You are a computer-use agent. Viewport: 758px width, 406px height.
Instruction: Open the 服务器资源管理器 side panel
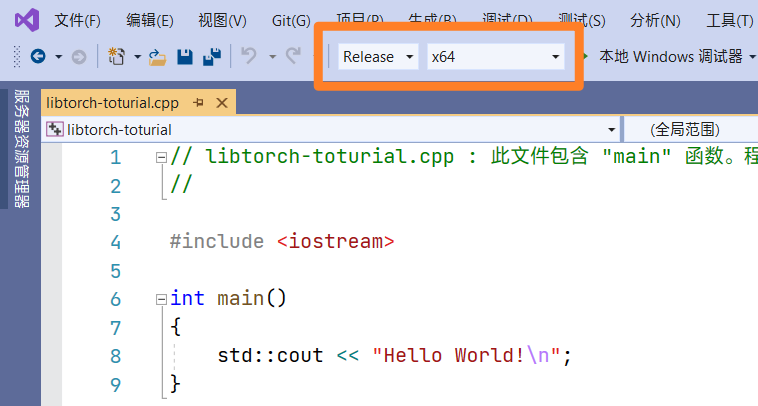pyautogui.click(x=21, y=149)
